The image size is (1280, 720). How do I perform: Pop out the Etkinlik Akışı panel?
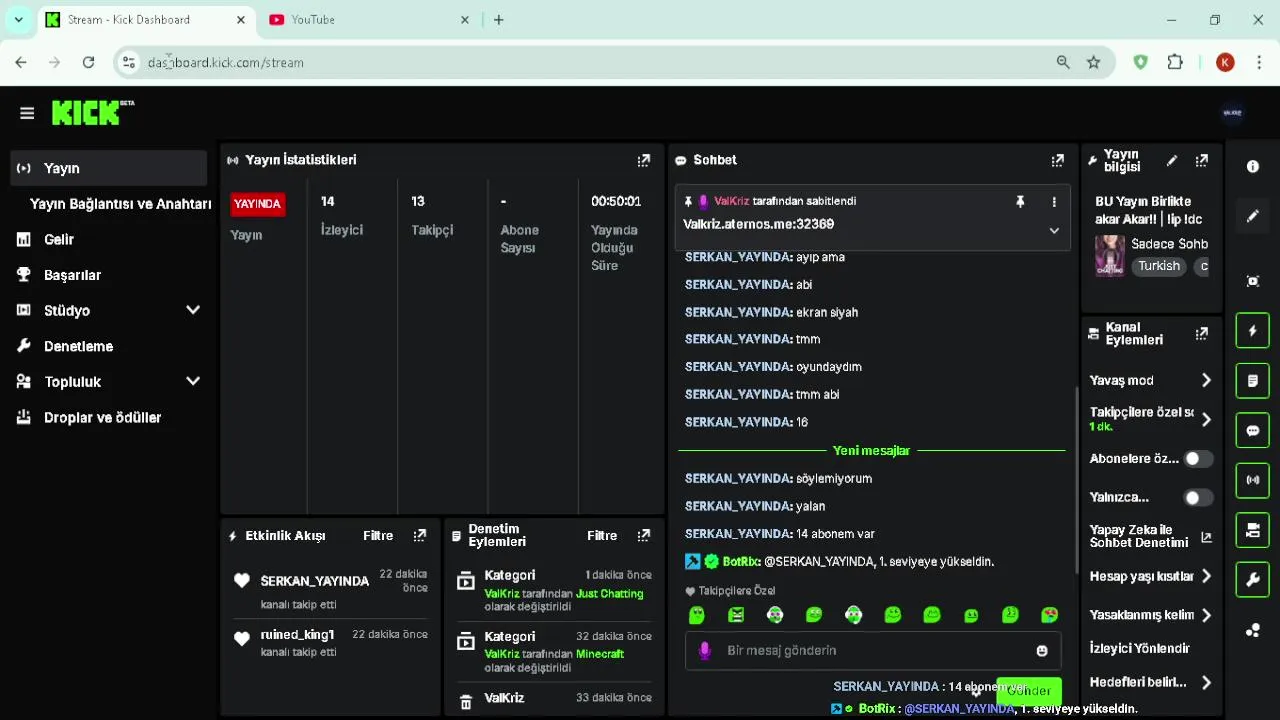click(420, 536)
